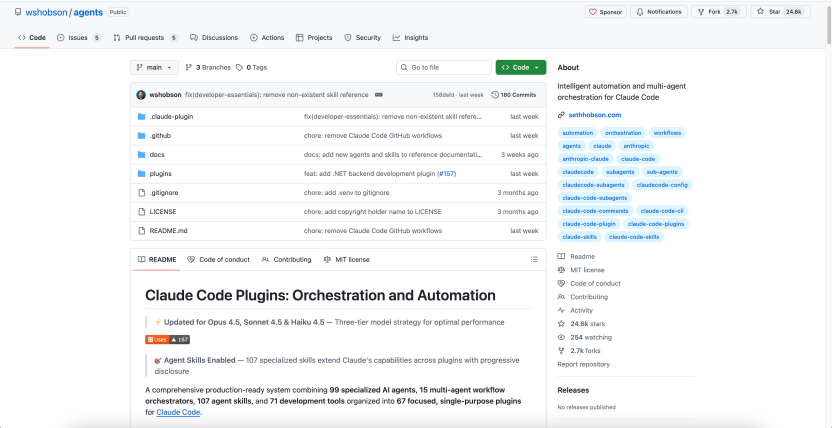Click the Sponsor heart button
The width and height of the screenshot is (832, 428).
coord(606,12)
